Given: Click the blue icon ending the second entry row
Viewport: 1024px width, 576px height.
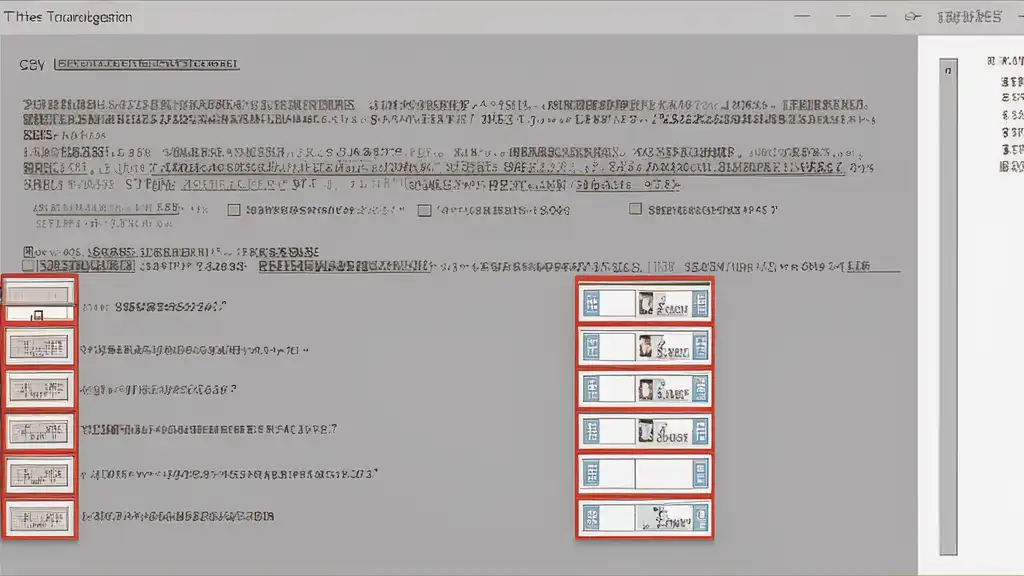Looking at the screenshot, I should [x=700, y=347].
